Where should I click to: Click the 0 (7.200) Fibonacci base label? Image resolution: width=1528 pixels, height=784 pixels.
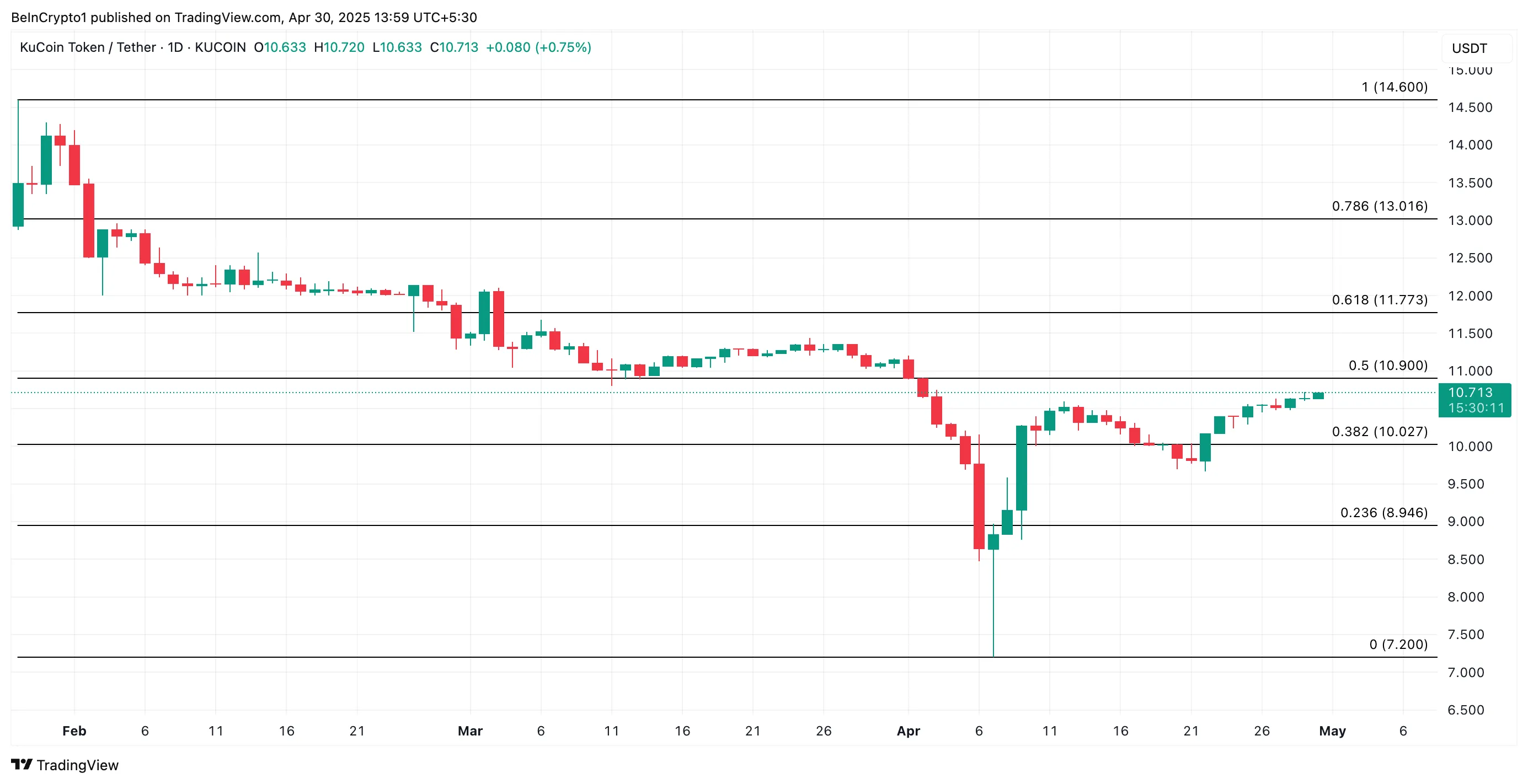click(1398, 644)
